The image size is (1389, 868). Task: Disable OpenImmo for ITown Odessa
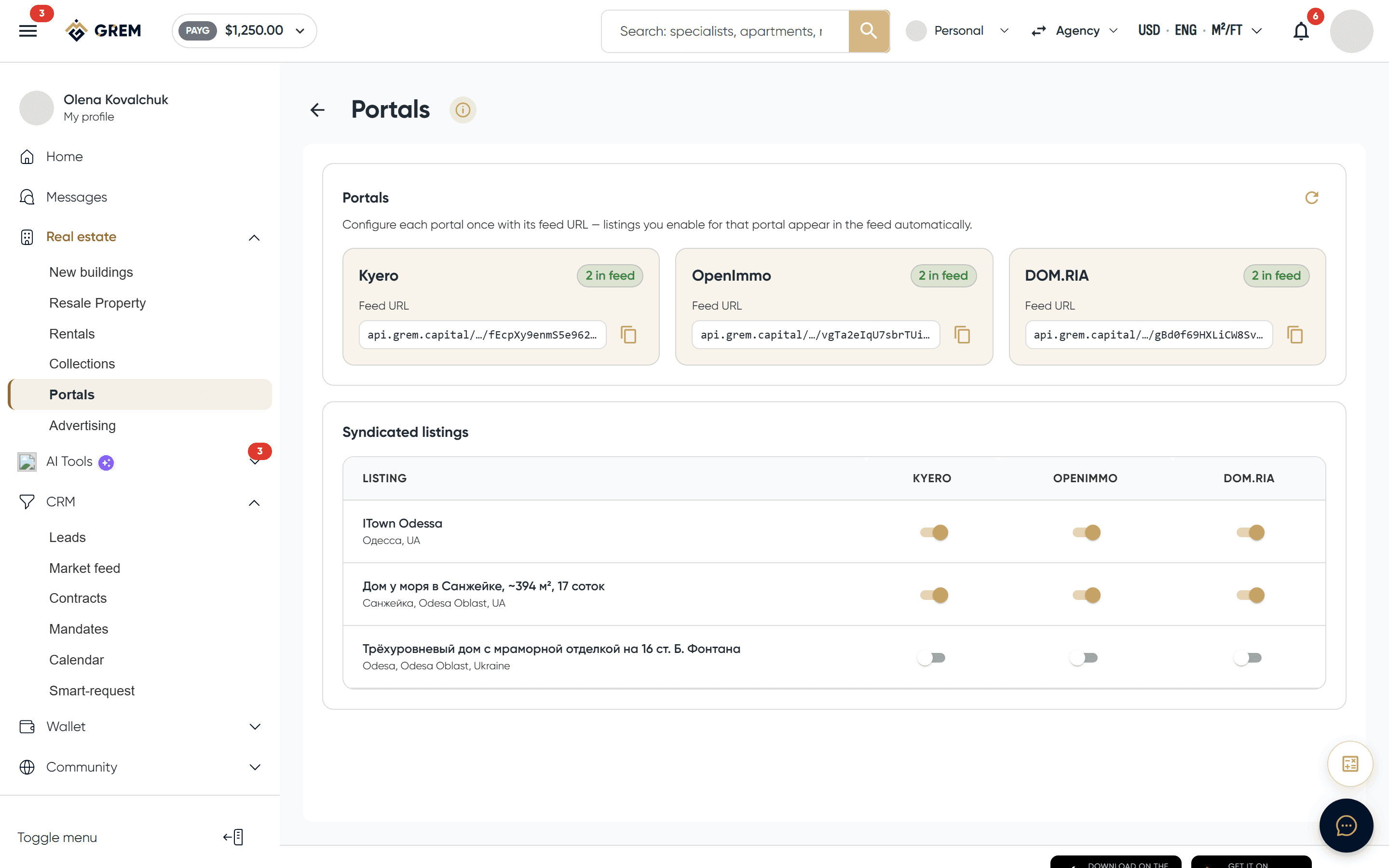1087,532
